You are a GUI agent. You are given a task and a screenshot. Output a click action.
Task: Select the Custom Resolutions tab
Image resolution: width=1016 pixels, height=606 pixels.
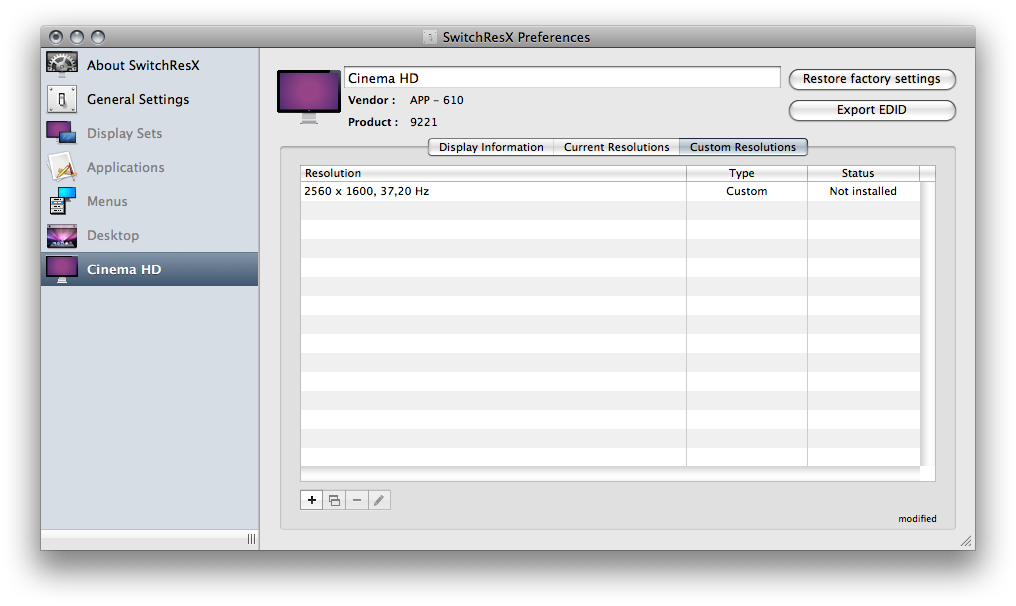pyautogui.click(x=743, y=147)
